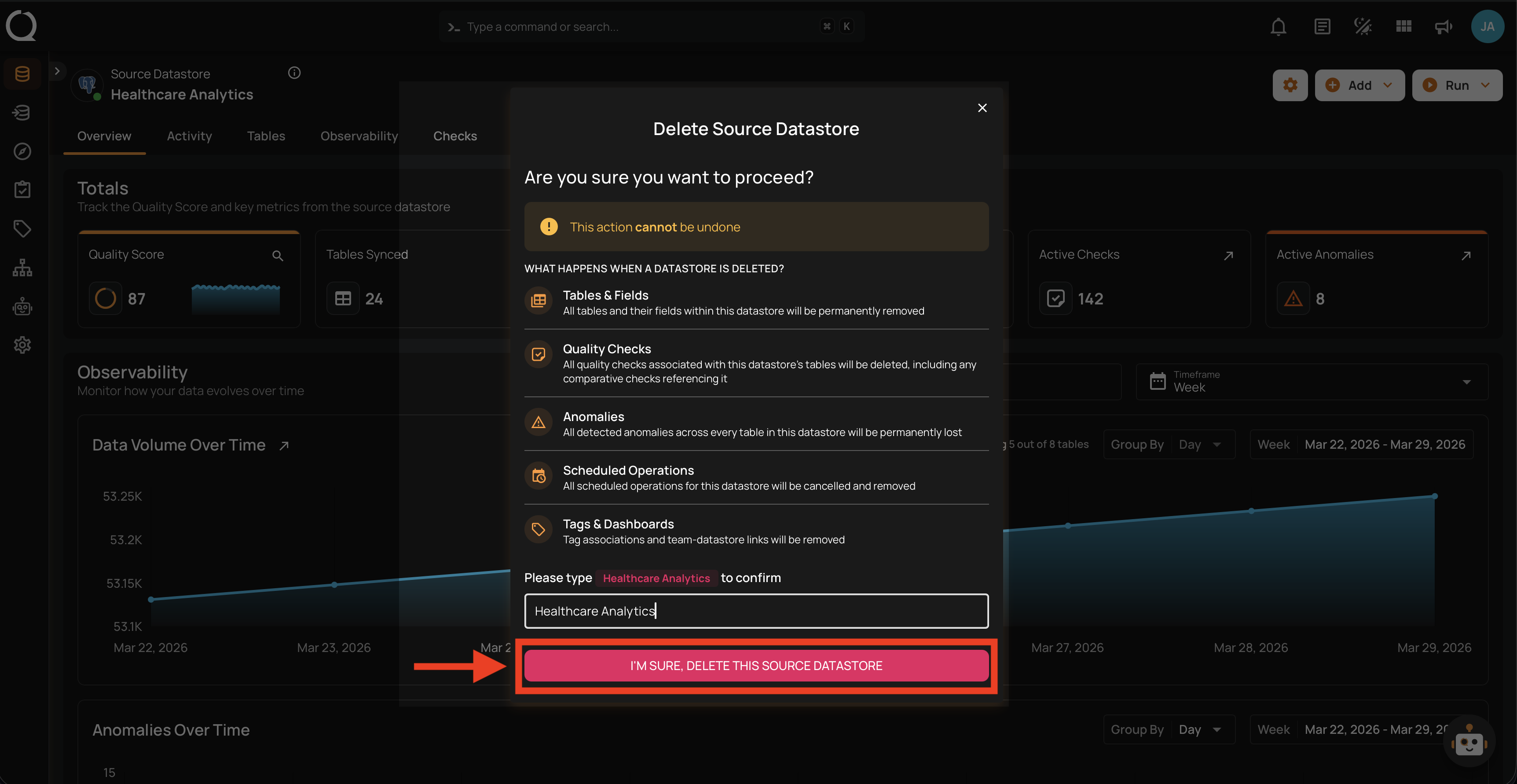
Task: Click the Mar 22 data point on chart
Action: tap(151, 600)
